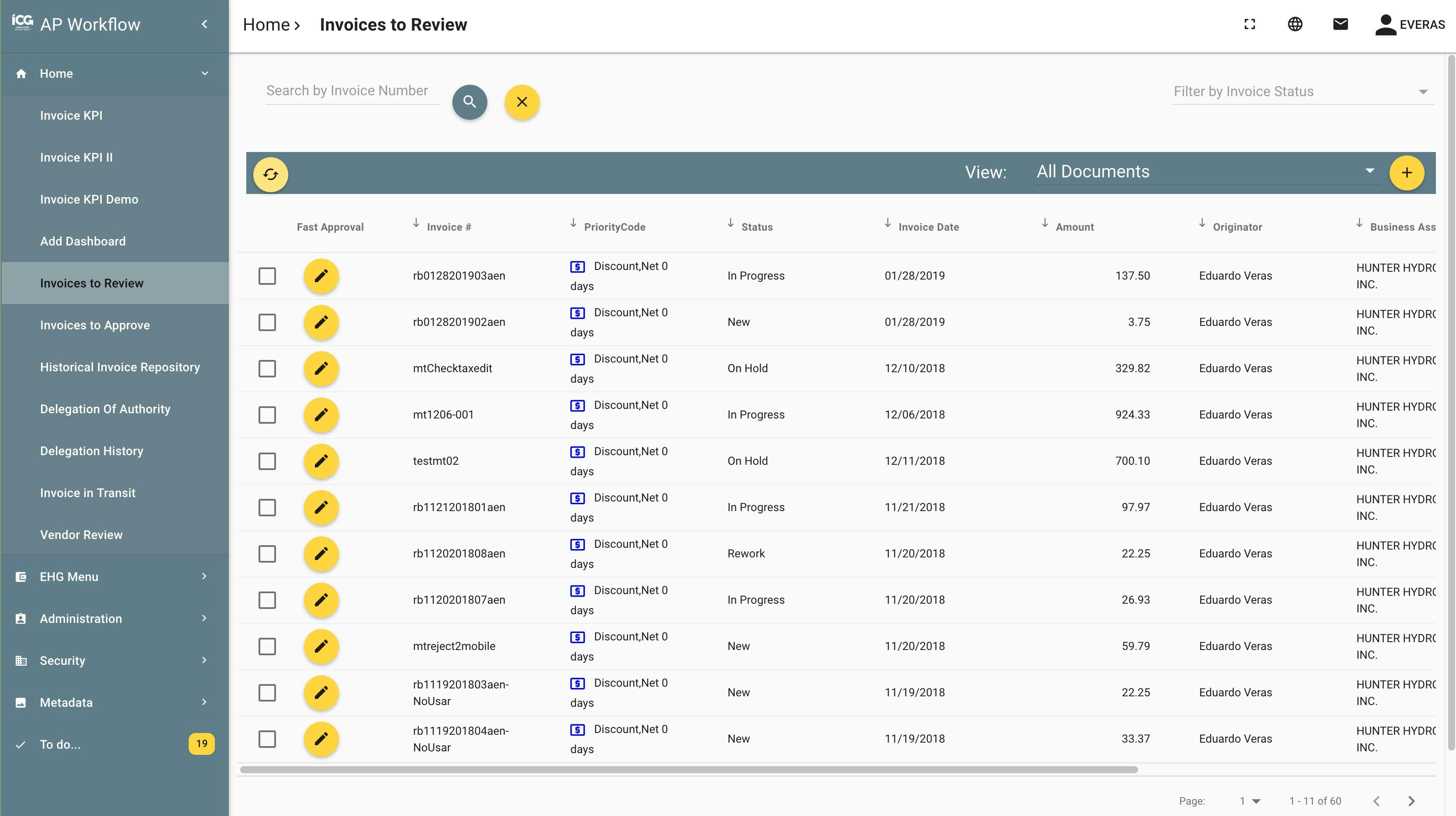Sort table by Originator header
This screenshot has height=816, width=1456.
pyautogui.click(x=1237, y=227)
